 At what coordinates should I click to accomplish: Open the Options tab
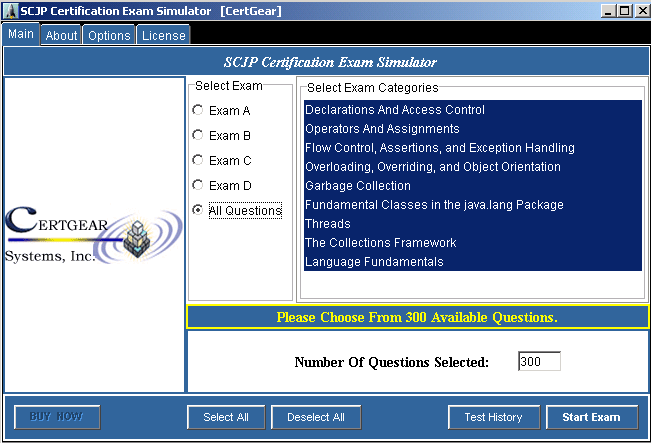tap(109, 35)
